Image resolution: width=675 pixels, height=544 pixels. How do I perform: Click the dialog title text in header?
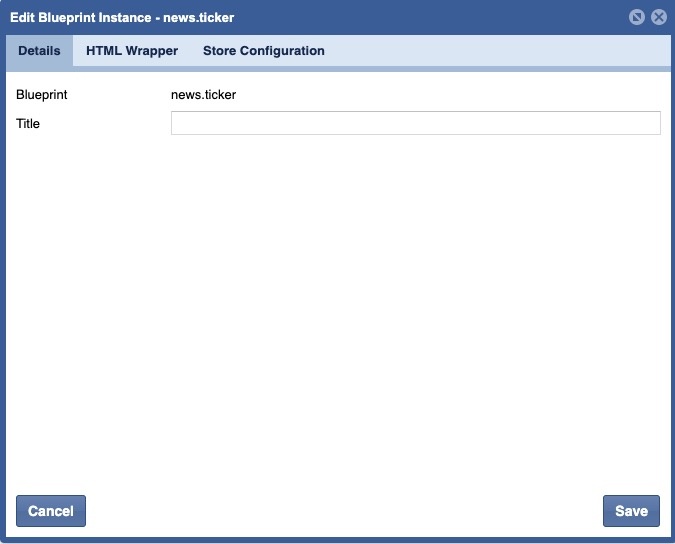121,18
